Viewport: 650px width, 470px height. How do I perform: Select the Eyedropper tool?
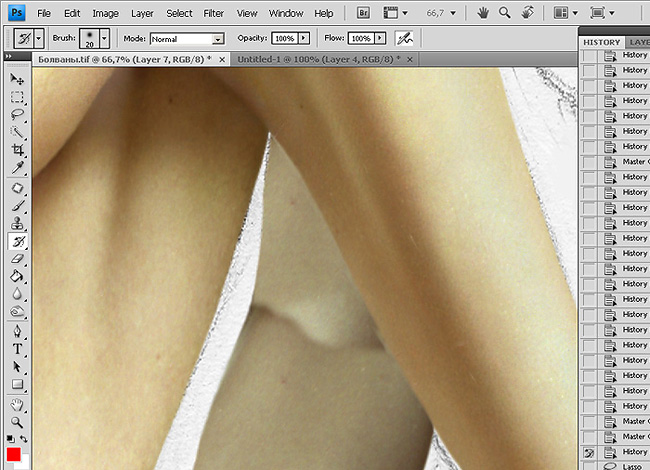[x=17, y=167]
